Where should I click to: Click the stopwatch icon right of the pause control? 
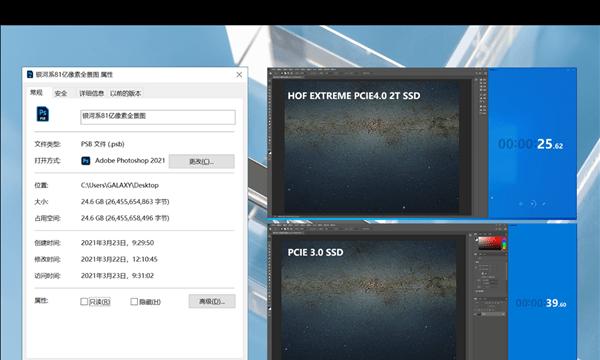[545, 204]
